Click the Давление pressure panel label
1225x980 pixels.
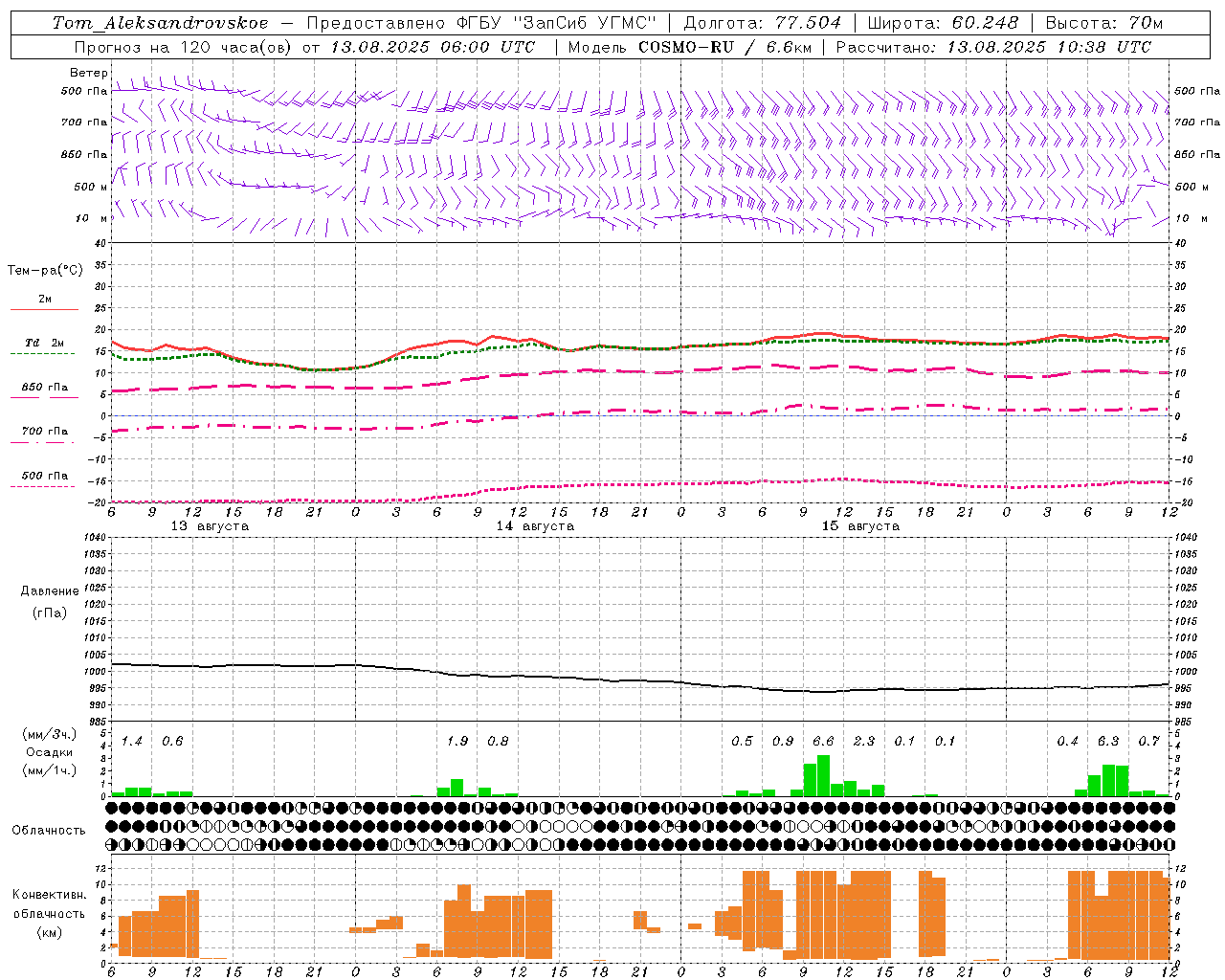[50, 591]
